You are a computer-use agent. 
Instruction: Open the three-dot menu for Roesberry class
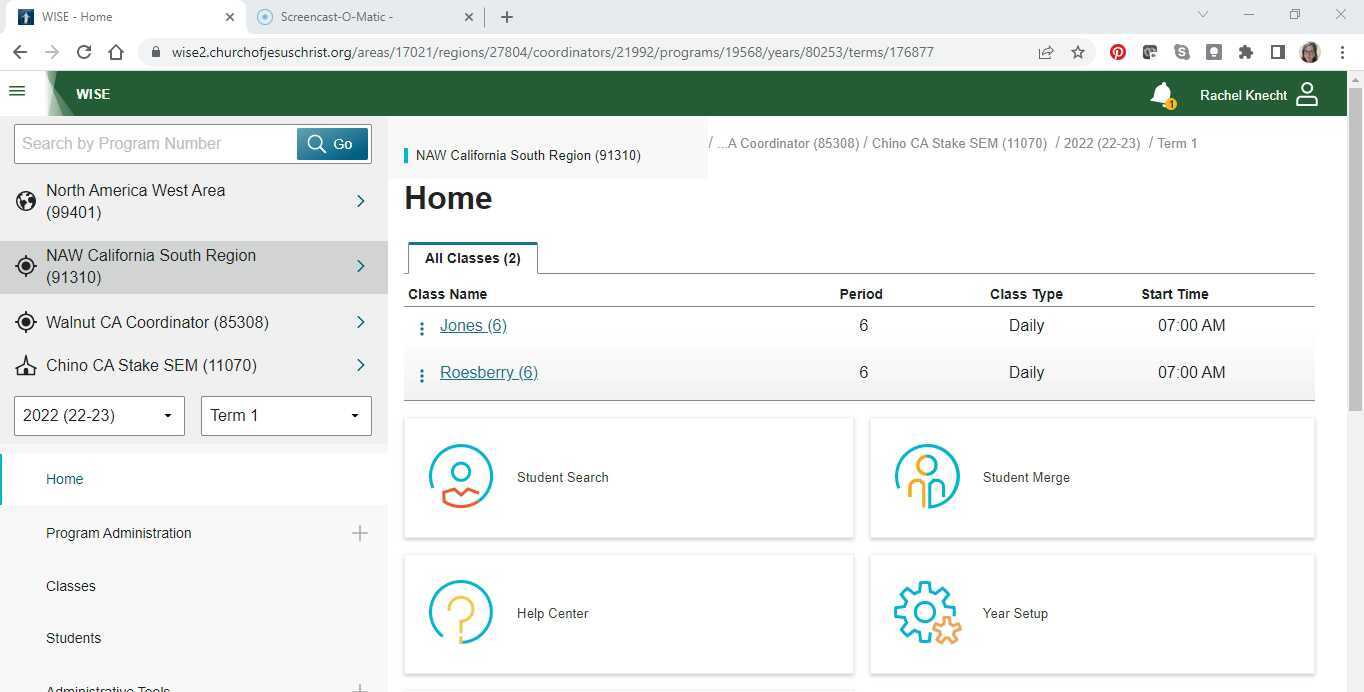coord(422,375)
